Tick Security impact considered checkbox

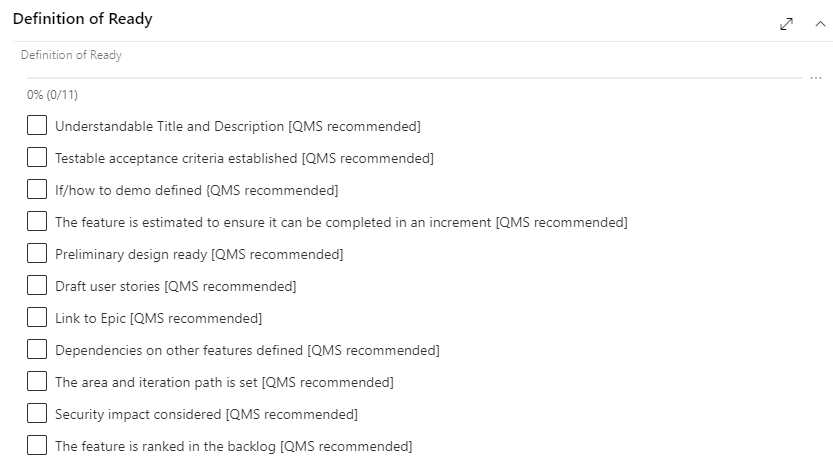click(37, 413)
